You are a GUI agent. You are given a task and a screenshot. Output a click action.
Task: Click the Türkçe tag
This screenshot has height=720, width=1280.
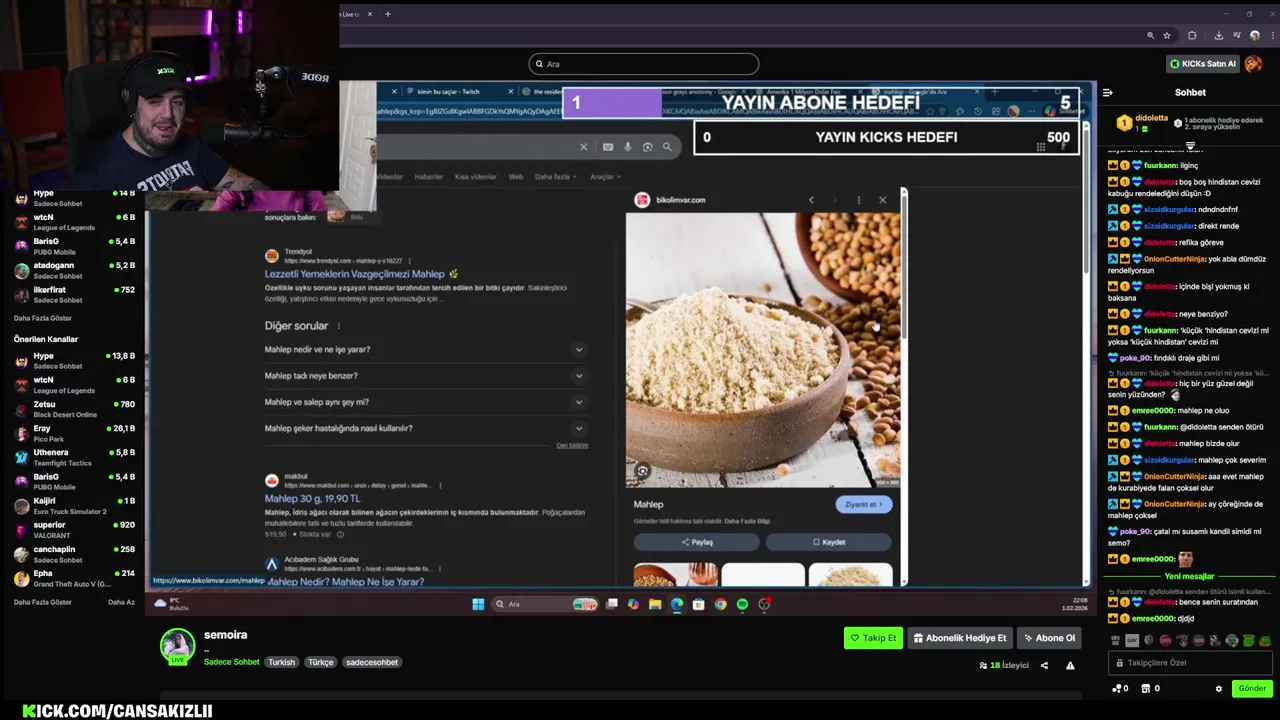coord(320,662)
